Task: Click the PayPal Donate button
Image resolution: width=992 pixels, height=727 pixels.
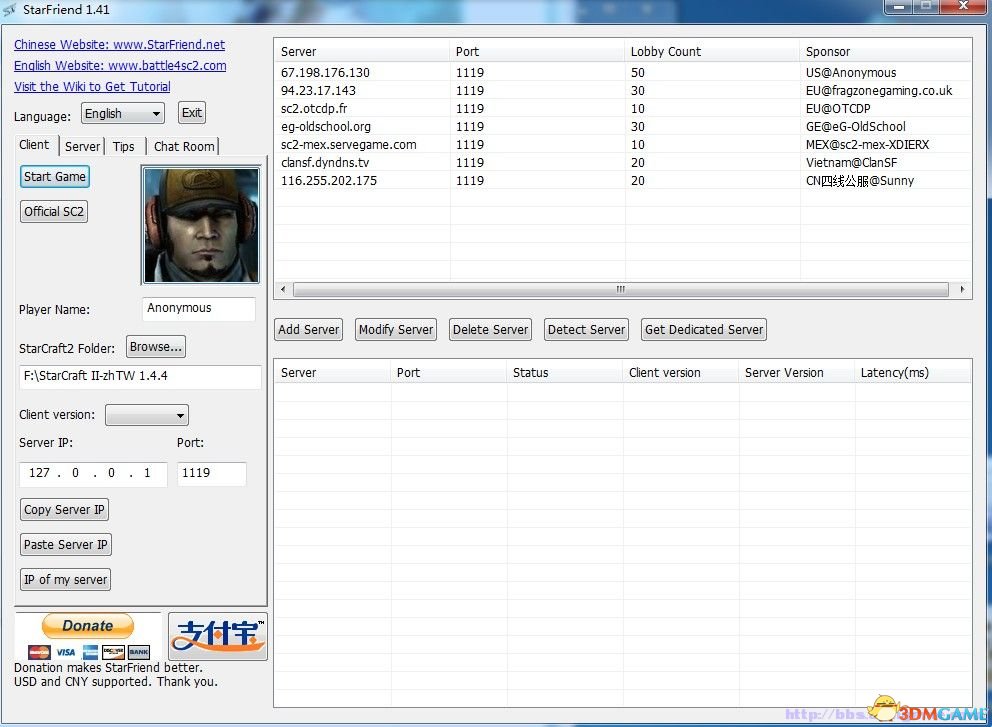Action: [88, 626]
